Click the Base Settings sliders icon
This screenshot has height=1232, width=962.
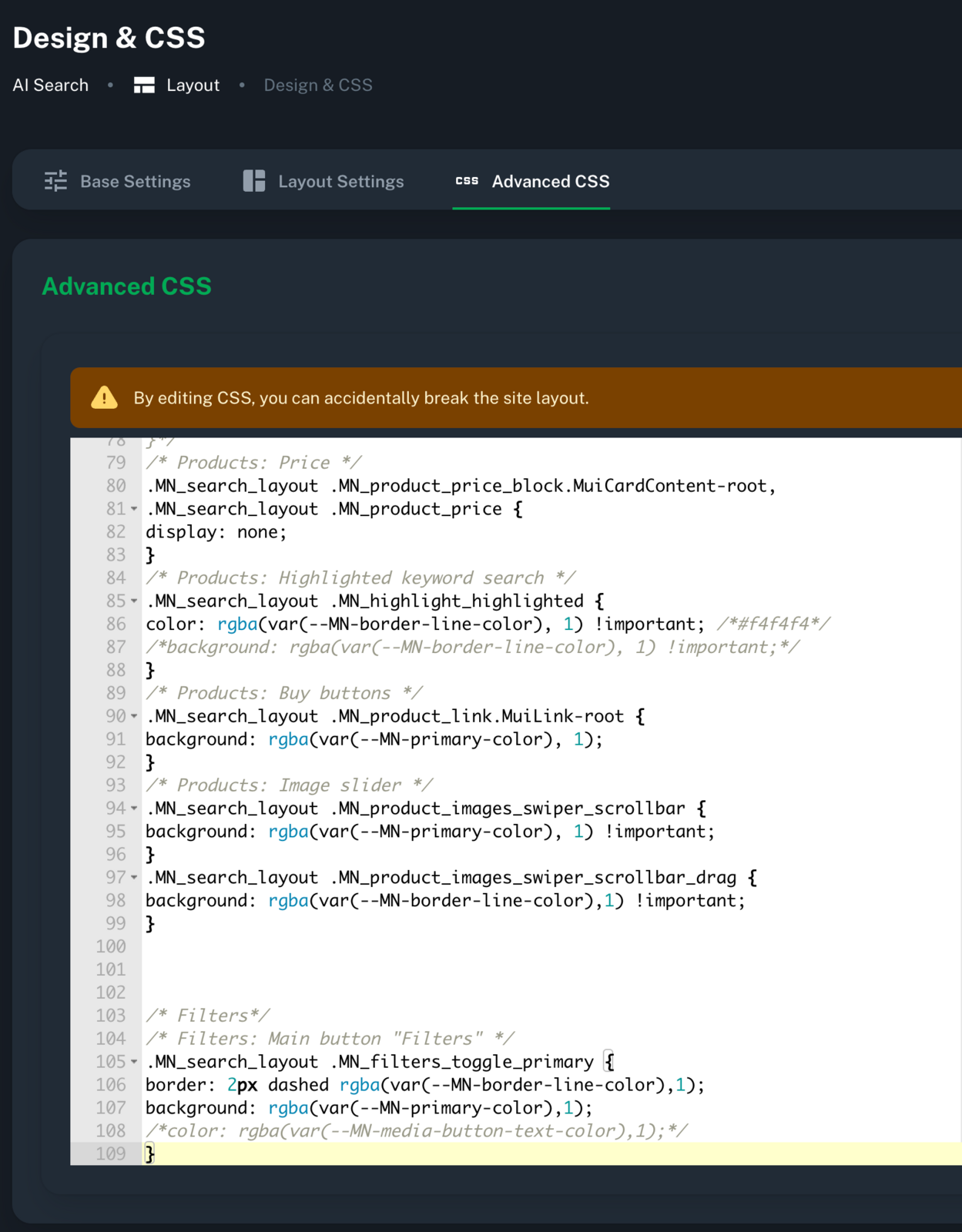55,181
